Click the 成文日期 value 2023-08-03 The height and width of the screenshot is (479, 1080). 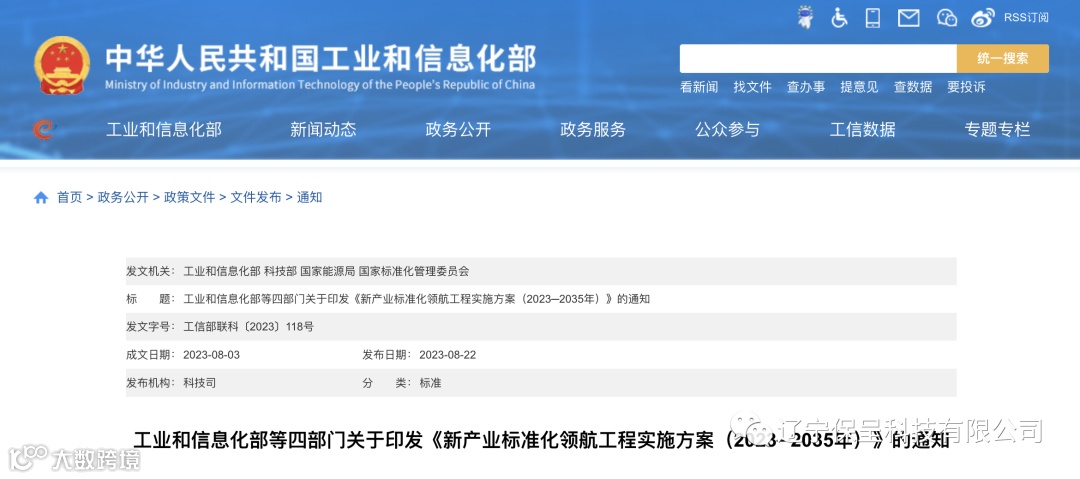click(x=211, y=355)
